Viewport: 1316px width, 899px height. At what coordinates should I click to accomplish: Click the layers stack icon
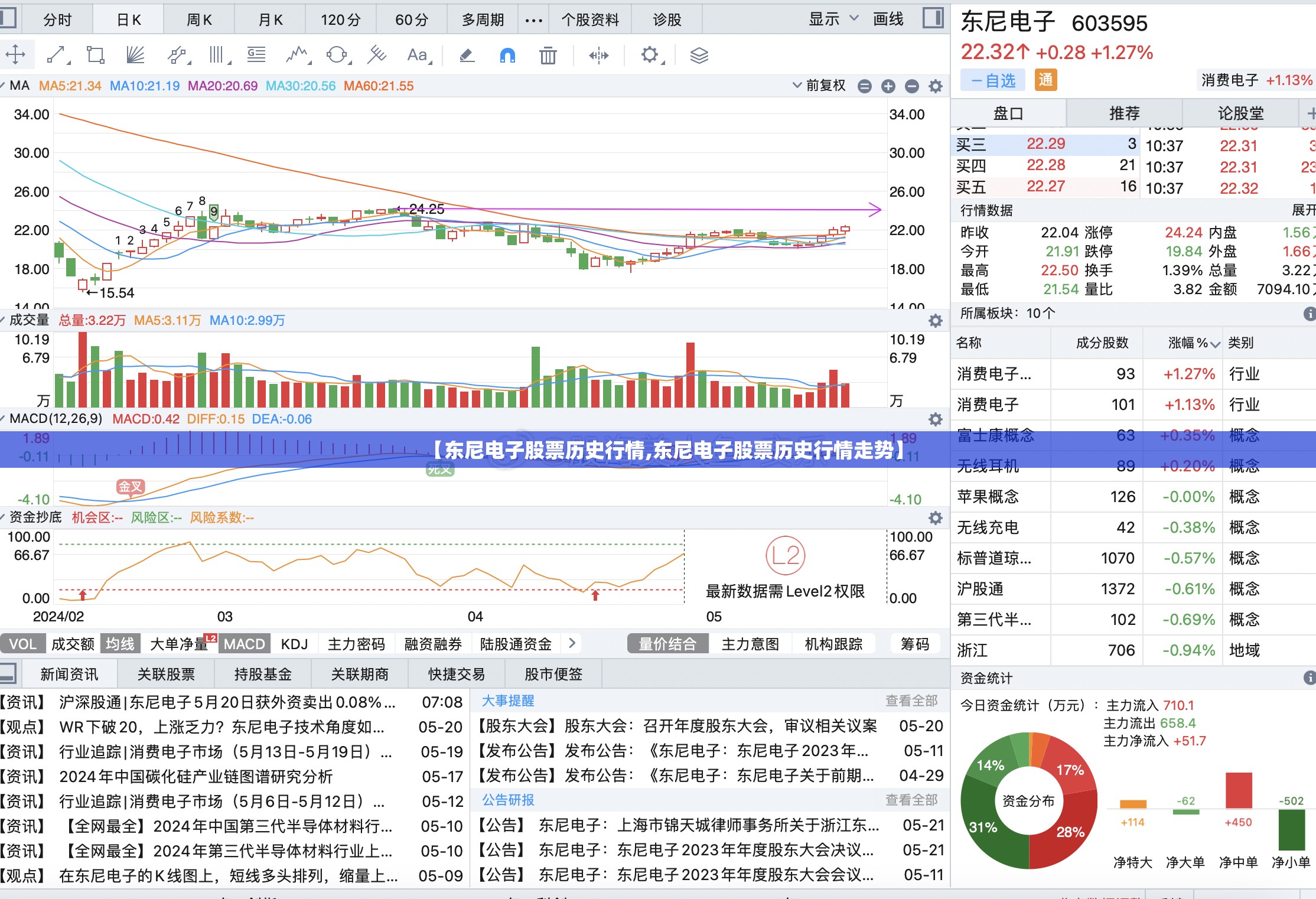tap(699, 56)
